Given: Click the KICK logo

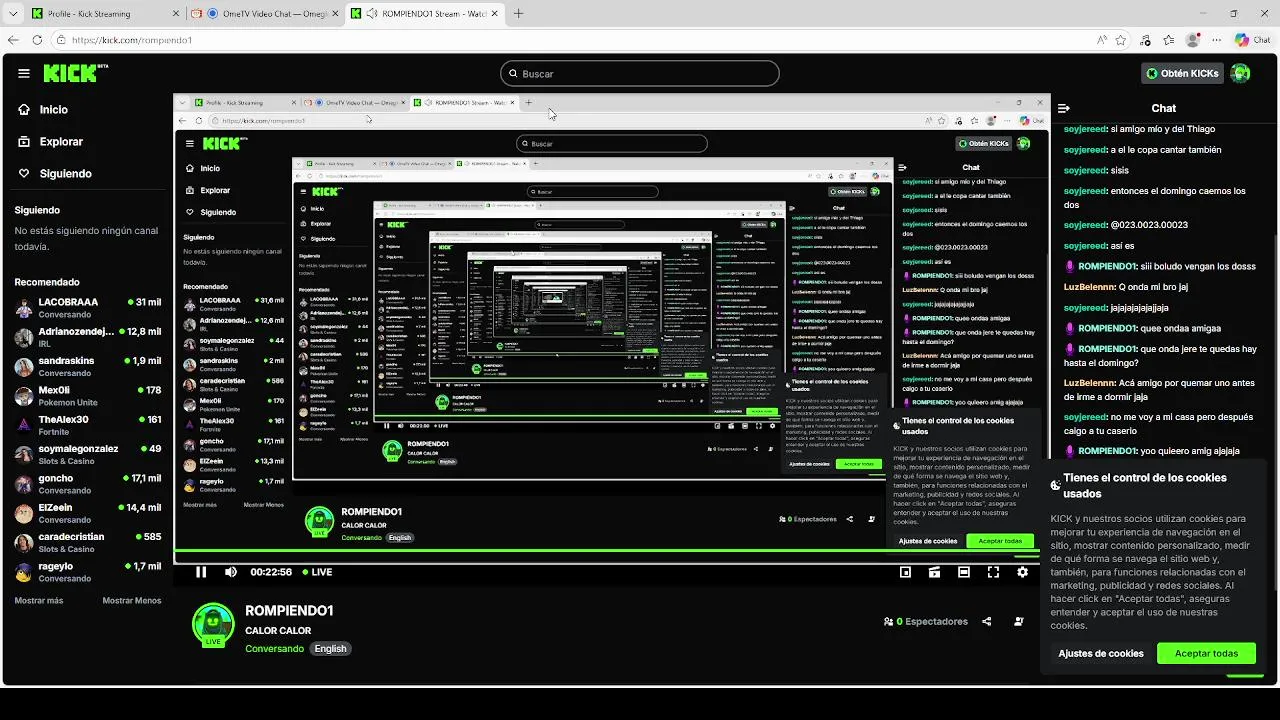Looking at the screenshot, I should pyautogui.click(x=76, y=73).
